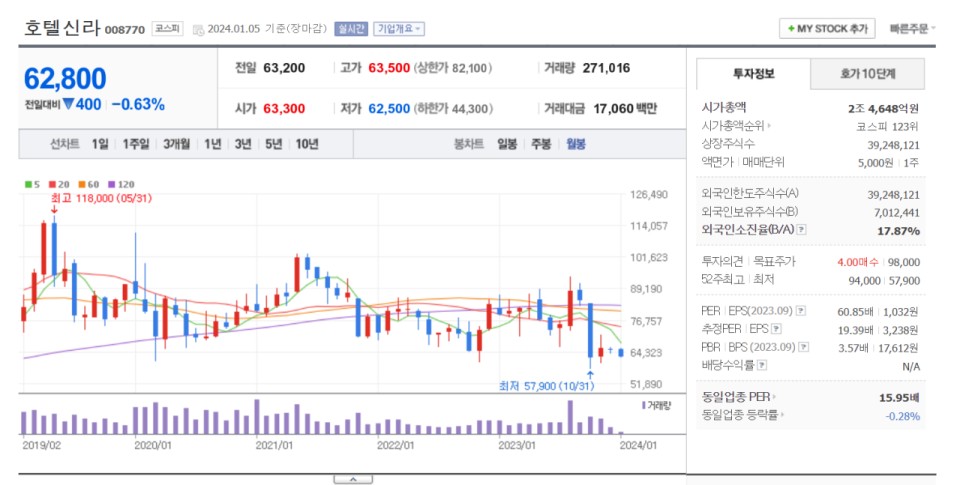This screenshot has width=960, height=485.
Task: Click the 2024/01 x-axis date label
Action: (638, 445)
